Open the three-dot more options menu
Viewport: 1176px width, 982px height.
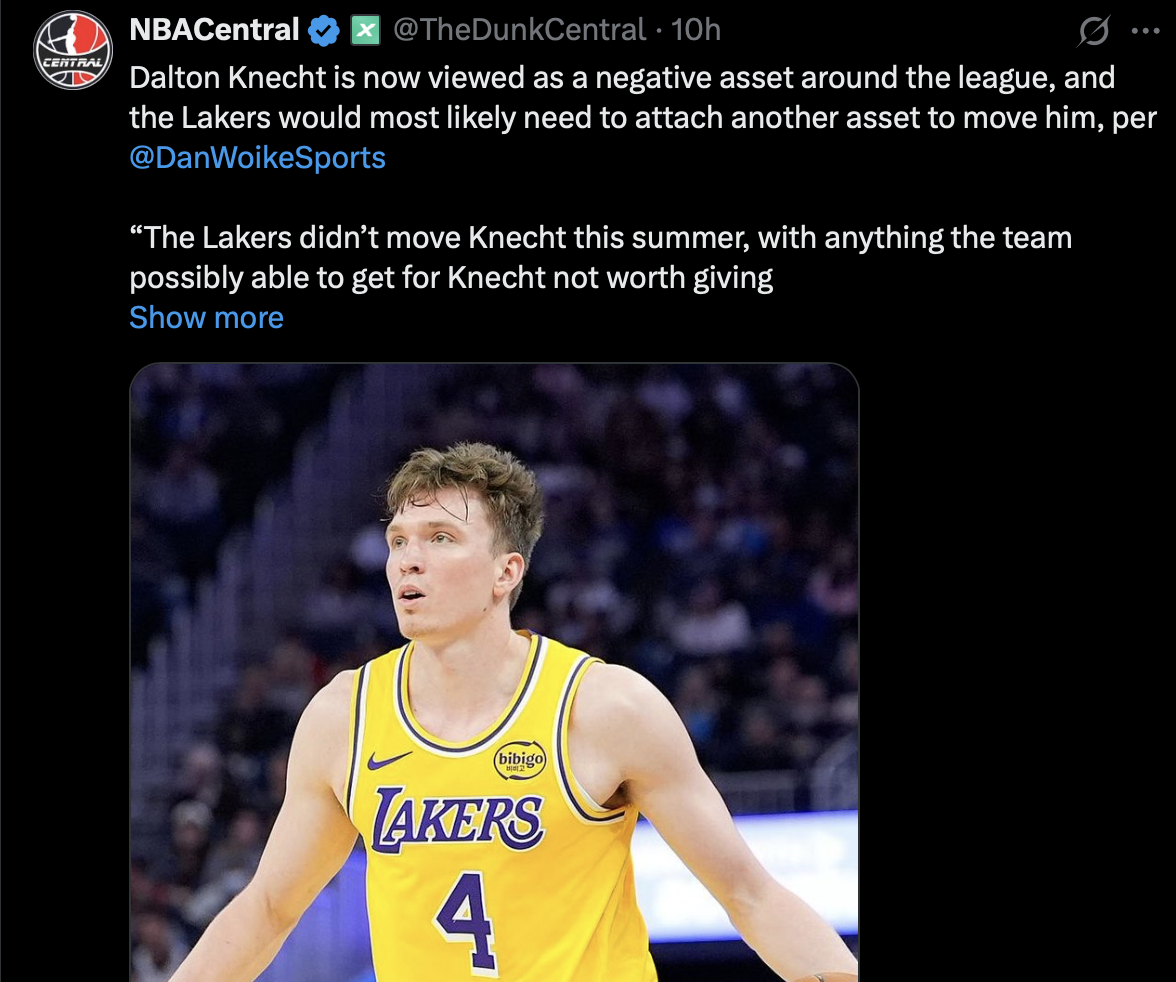pos(1144,31)
